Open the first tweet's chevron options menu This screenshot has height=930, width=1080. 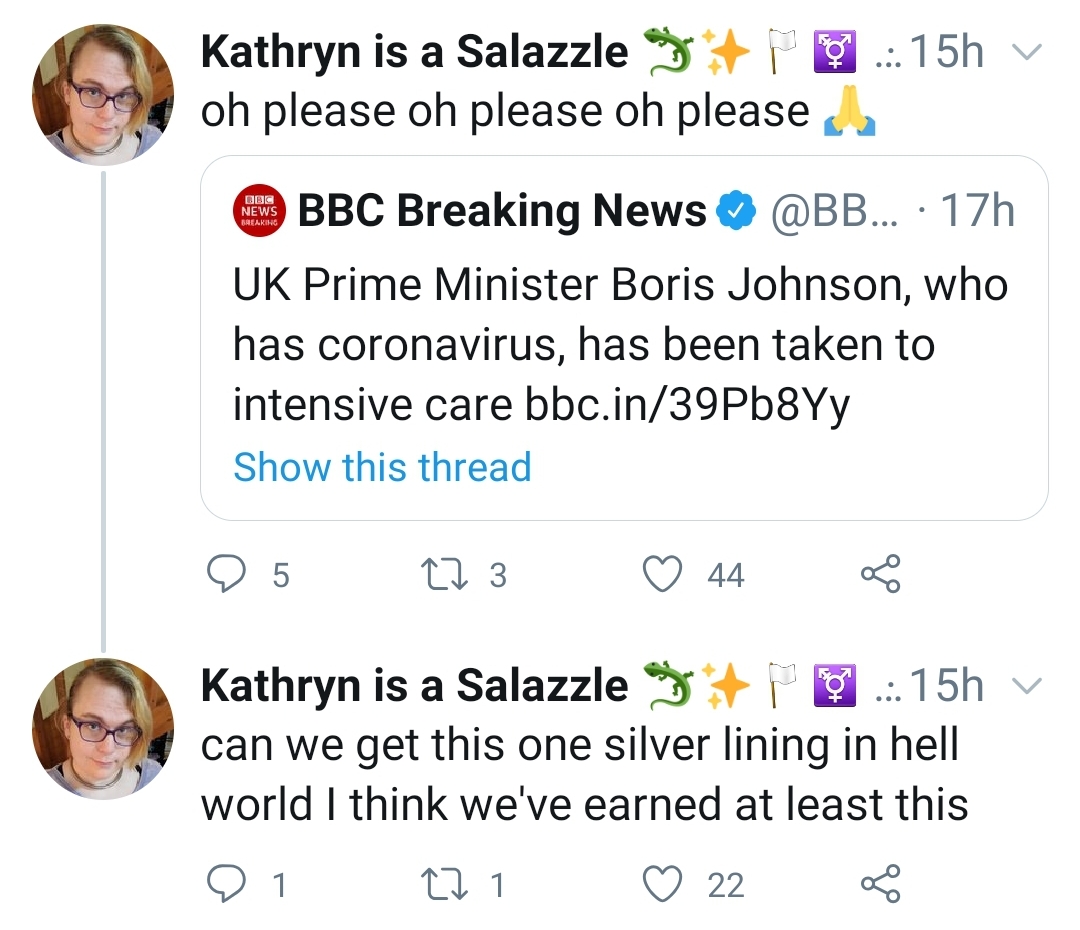click(1026, 52)
